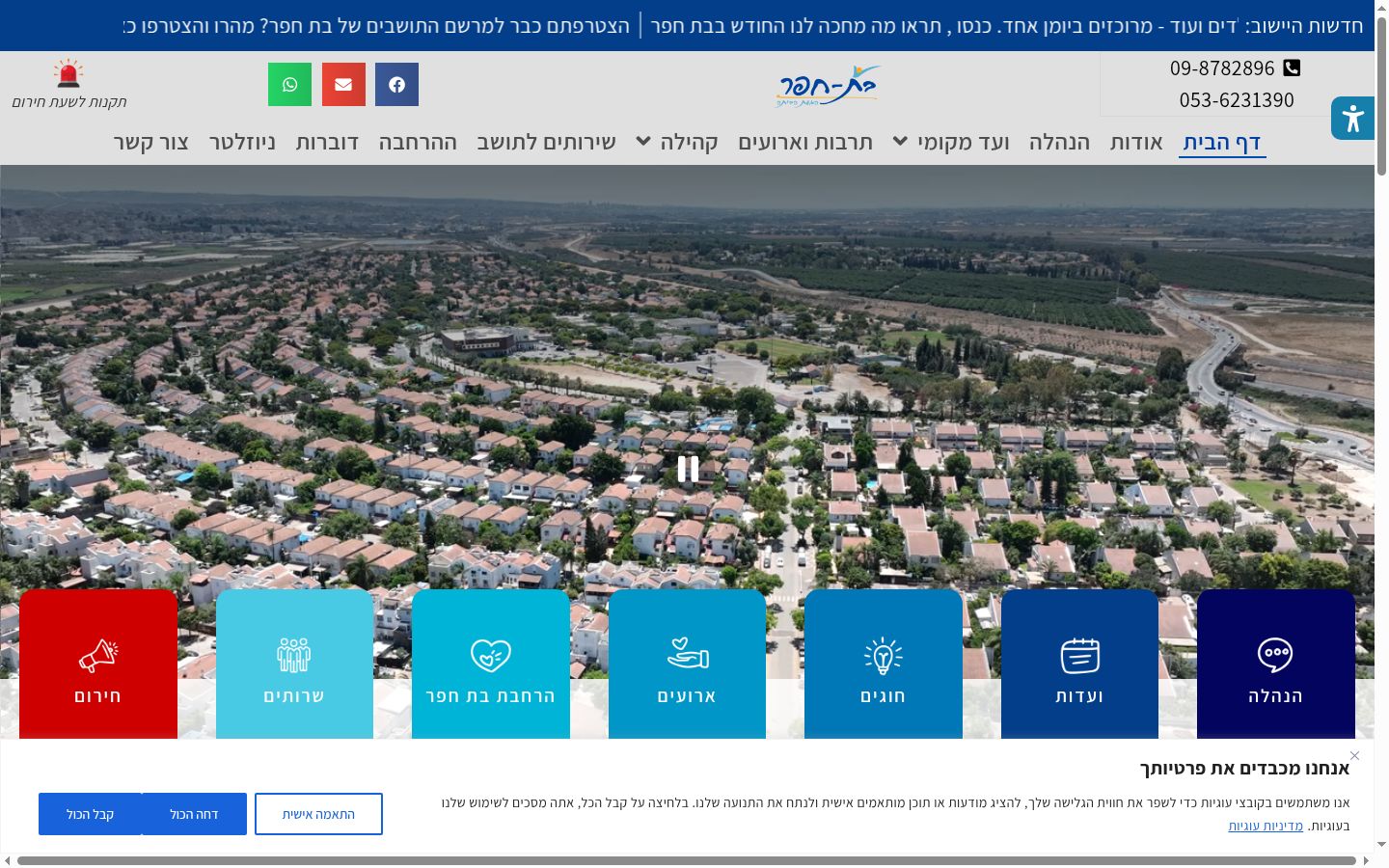Open the Facebook social icon
The image size is (1389, 868).
coord(396,84)
